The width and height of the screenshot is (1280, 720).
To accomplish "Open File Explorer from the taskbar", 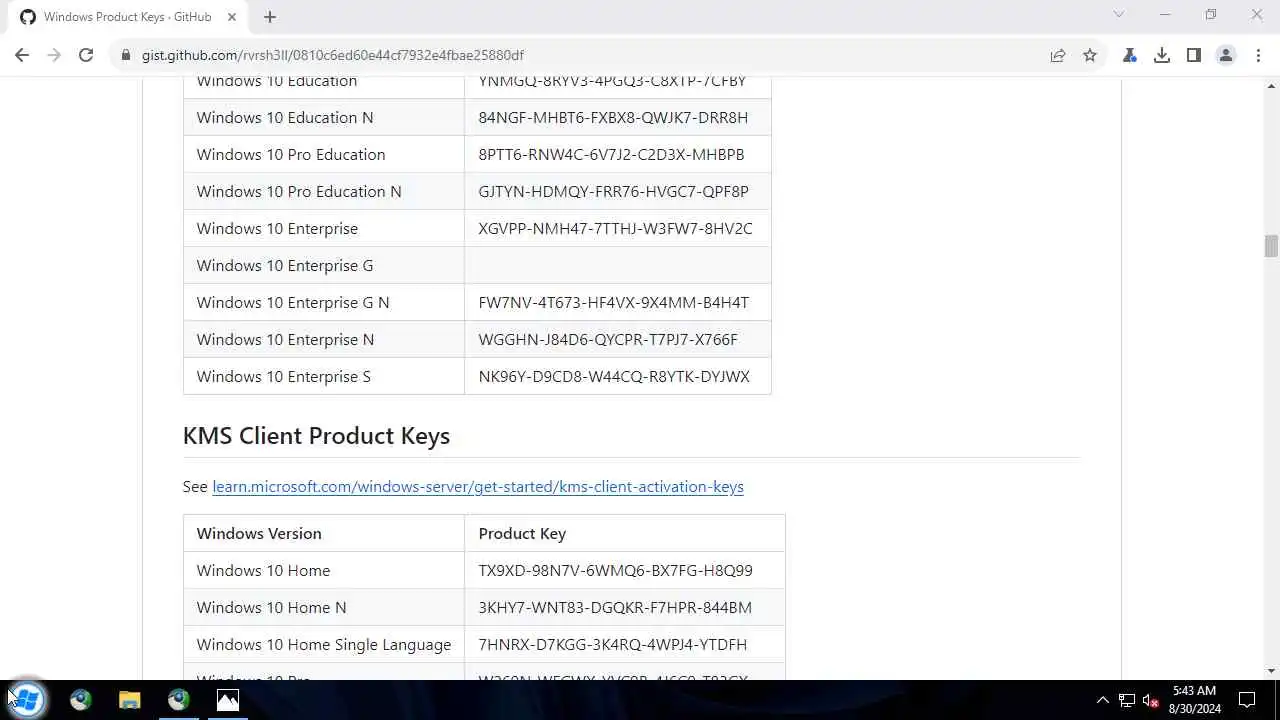I will click(x=130, y=700).
